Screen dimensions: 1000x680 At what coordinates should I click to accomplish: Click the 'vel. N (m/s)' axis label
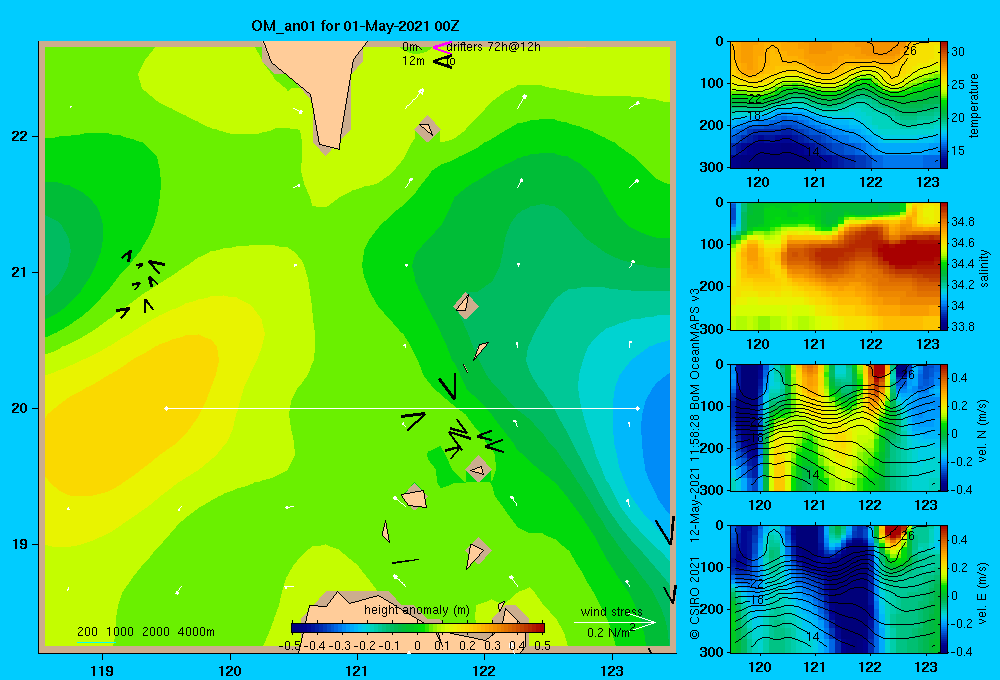click(x=983, y=430)
